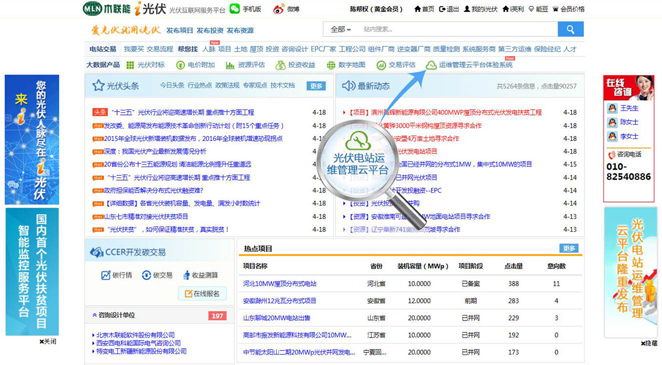
Task: Open 山东七市精准对接光伏扶贫项目 headline
Action: tap(146, 216)
